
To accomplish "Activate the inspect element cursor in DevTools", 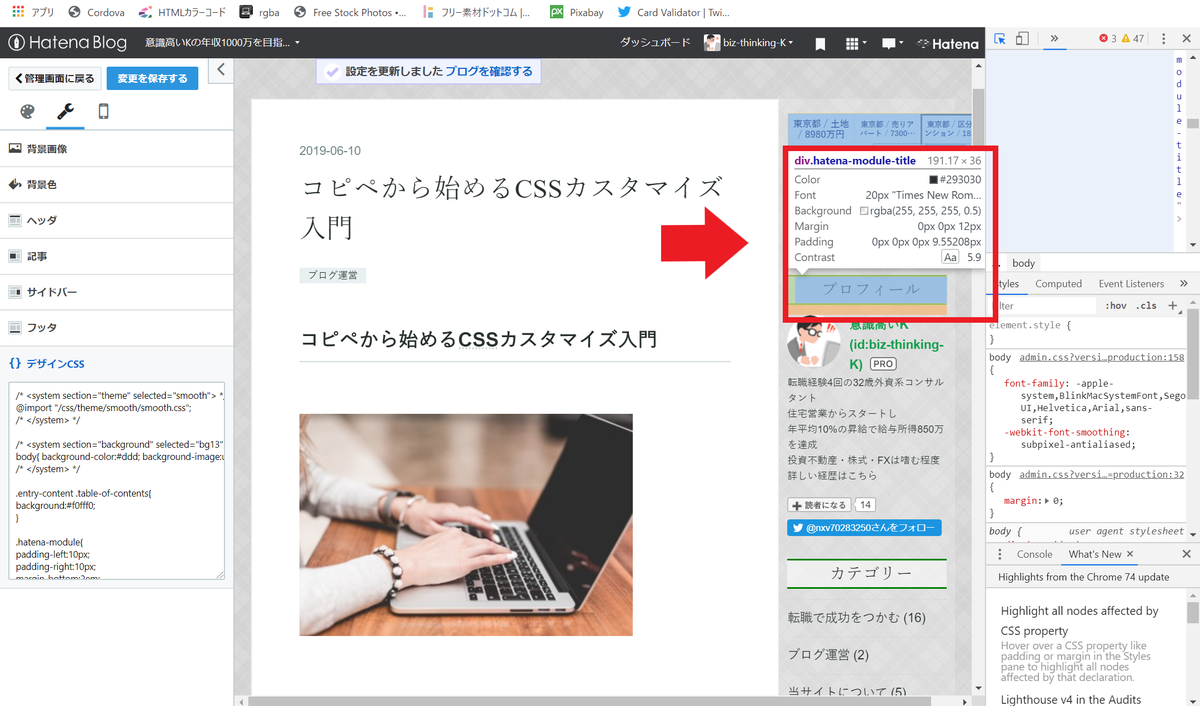I will 1001,38.
